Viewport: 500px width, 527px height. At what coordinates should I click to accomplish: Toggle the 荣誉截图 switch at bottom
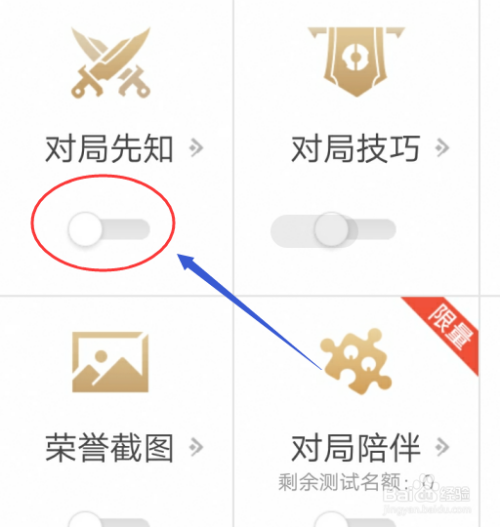109,519
